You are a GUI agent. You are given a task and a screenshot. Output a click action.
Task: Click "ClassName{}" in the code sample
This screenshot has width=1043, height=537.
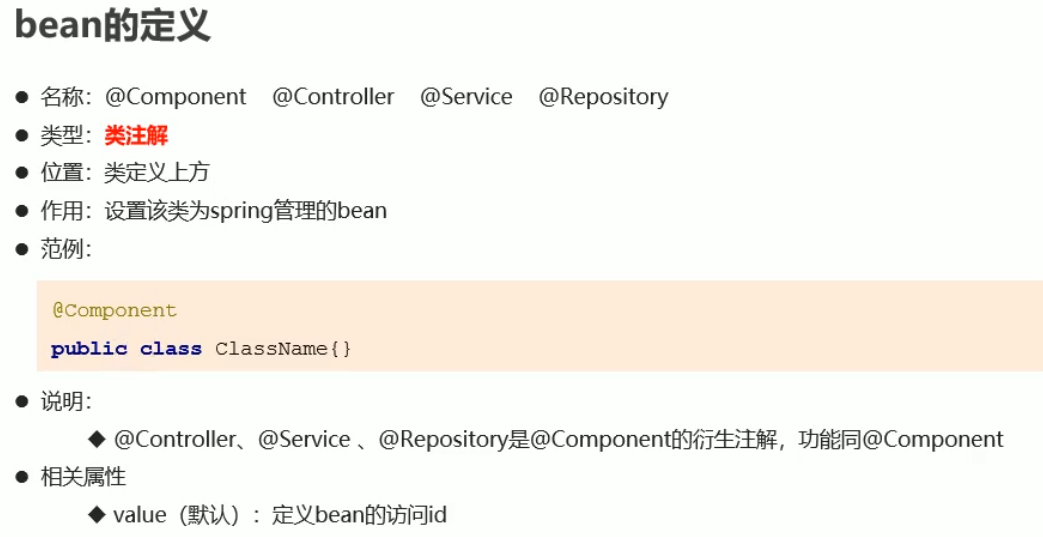tap(283, 349)
